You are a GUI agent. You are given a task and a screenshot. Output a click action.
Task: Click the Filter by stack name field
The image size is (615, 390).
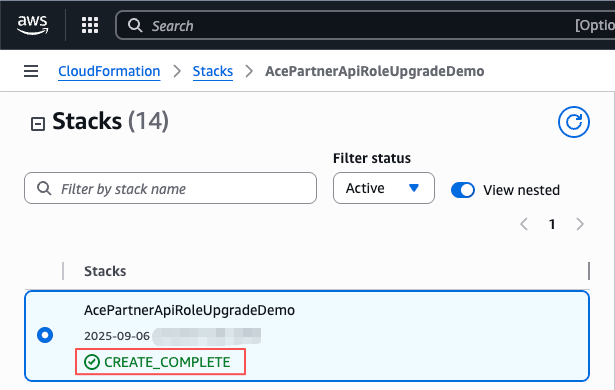(170, 188)
